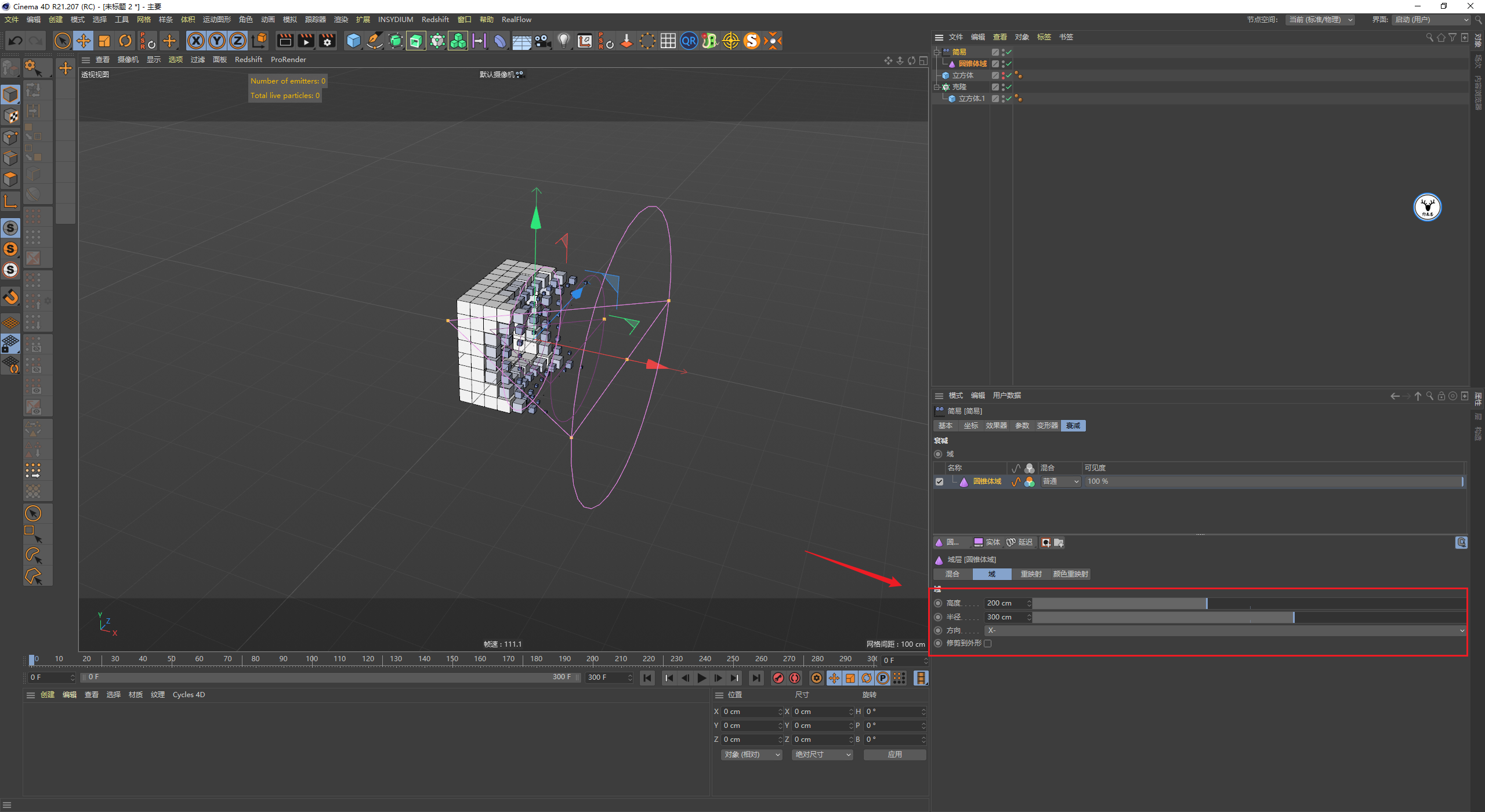
Task: Uncheck the 圆锥体域 field layer checkbox
Action: [x=939, y=482]
